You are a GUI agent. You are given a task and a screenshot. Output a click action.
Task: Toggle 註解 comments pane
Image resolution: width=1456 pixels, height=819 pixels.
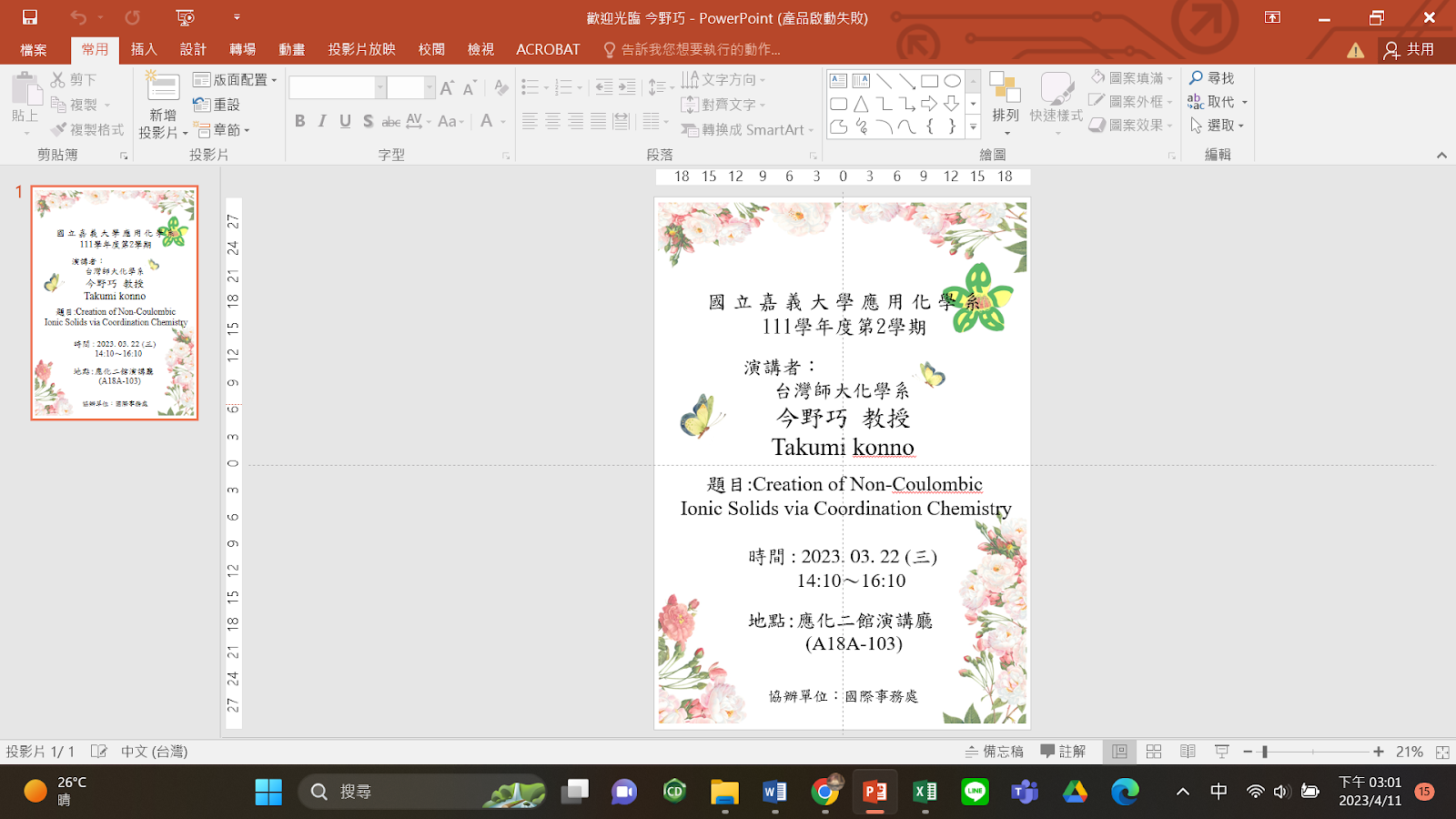click(x=1063, y=752)
